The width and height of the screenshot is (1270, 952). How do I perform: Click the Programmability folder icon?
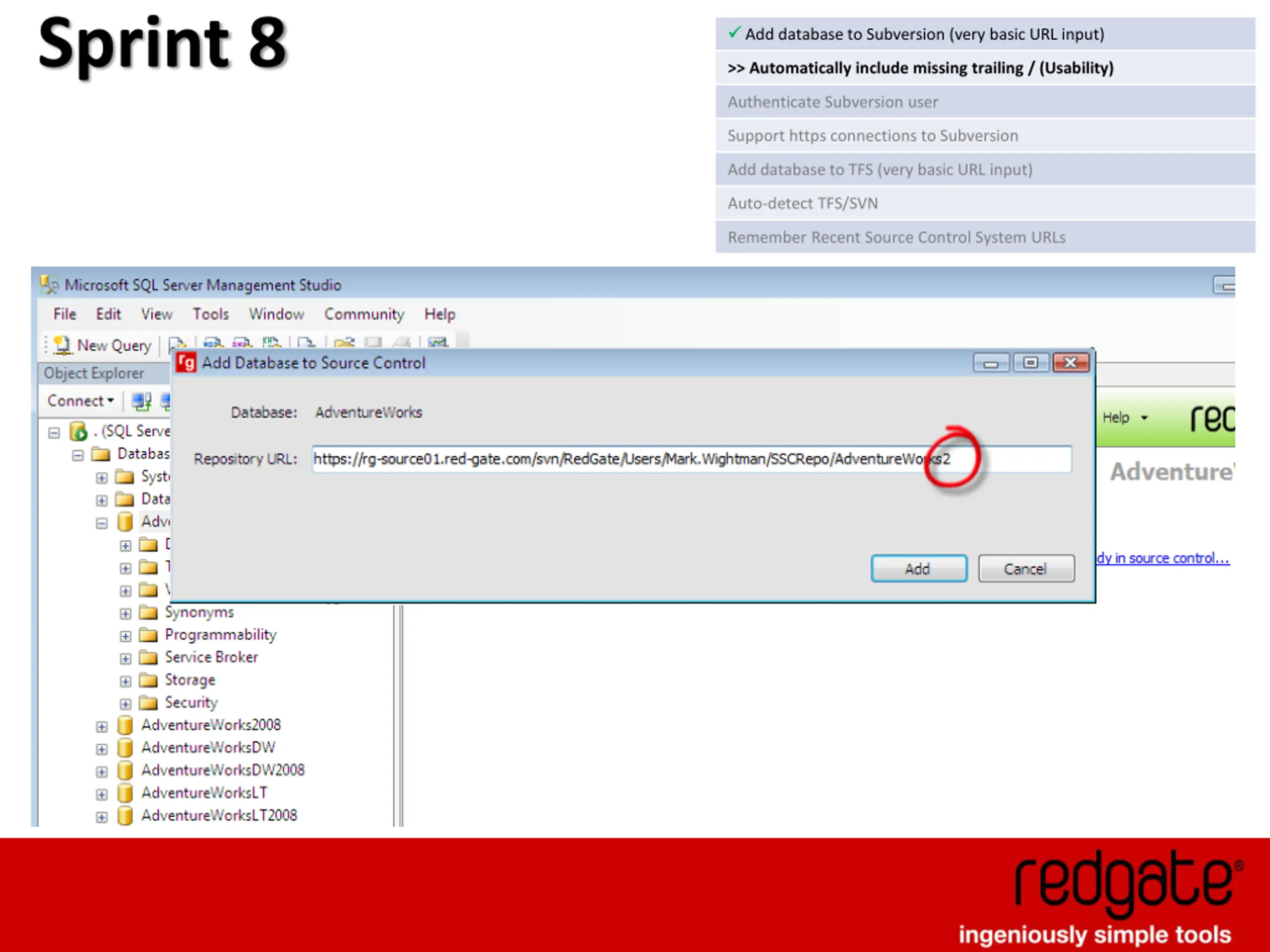[148, 635]
